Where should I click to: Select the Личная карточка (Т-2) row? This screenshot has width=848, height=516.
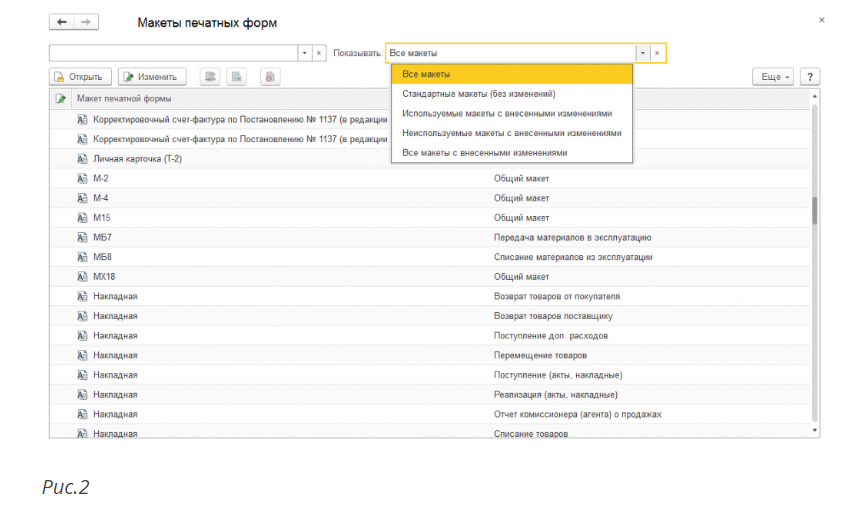point(137,159)
